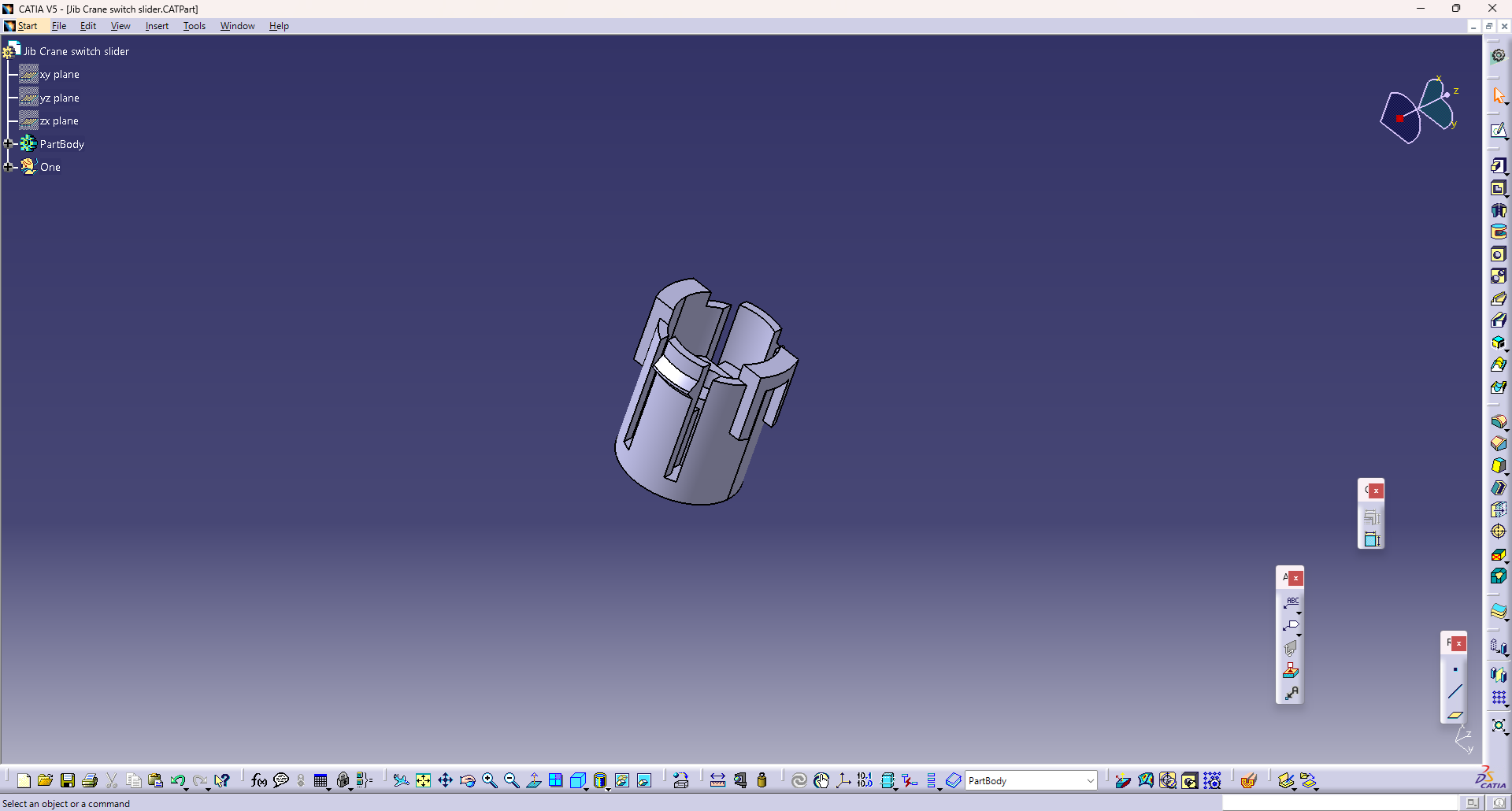Fit all geometry in view
Image resolution: width=1512 pixels, height=811 pixels.
coord(423,780)
